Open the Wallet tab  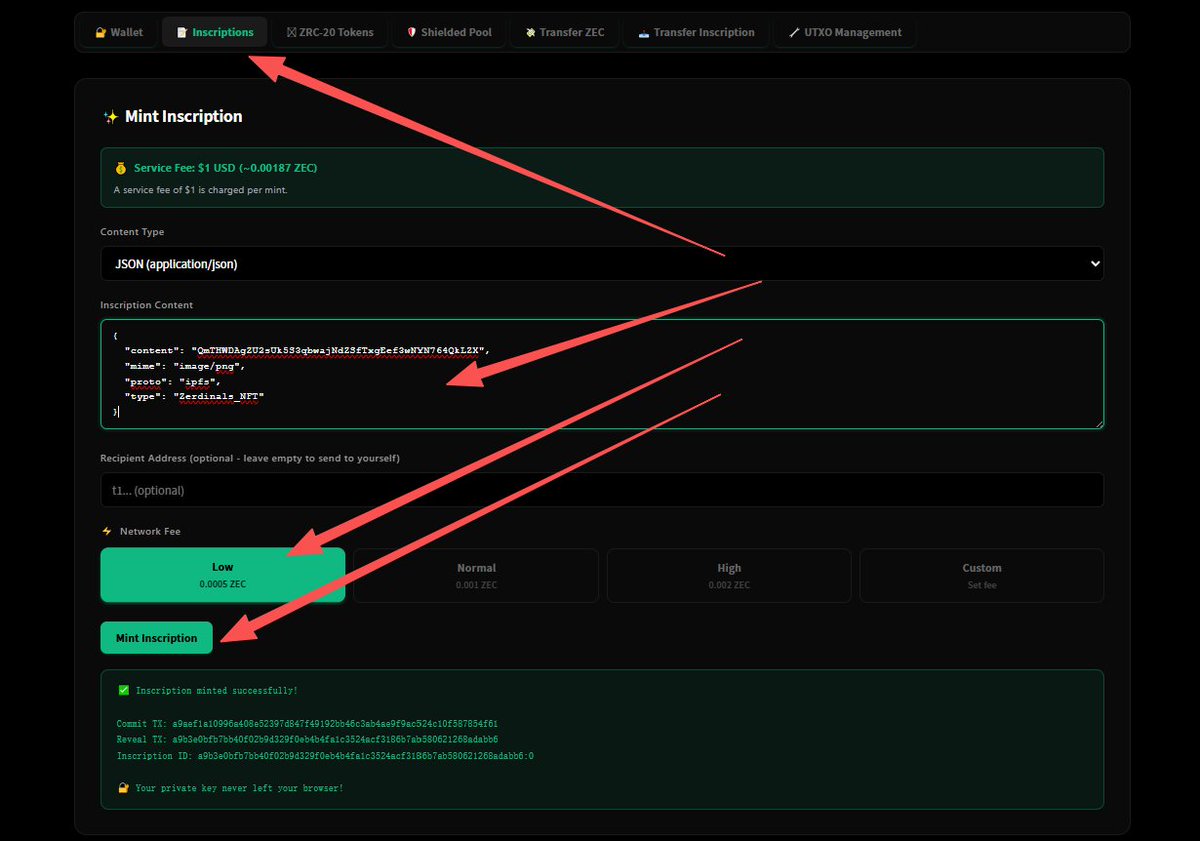tap(119, 32)
